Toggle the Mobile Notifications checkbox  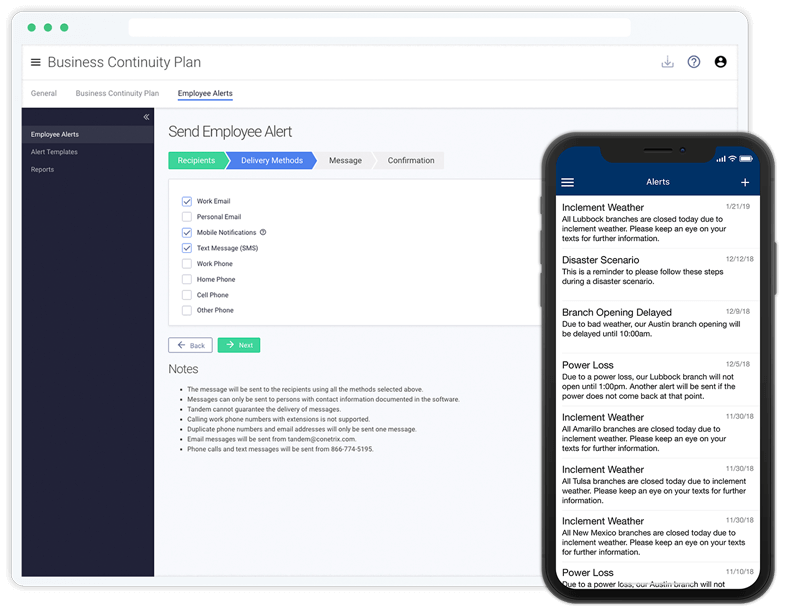(x=187, y=232)
